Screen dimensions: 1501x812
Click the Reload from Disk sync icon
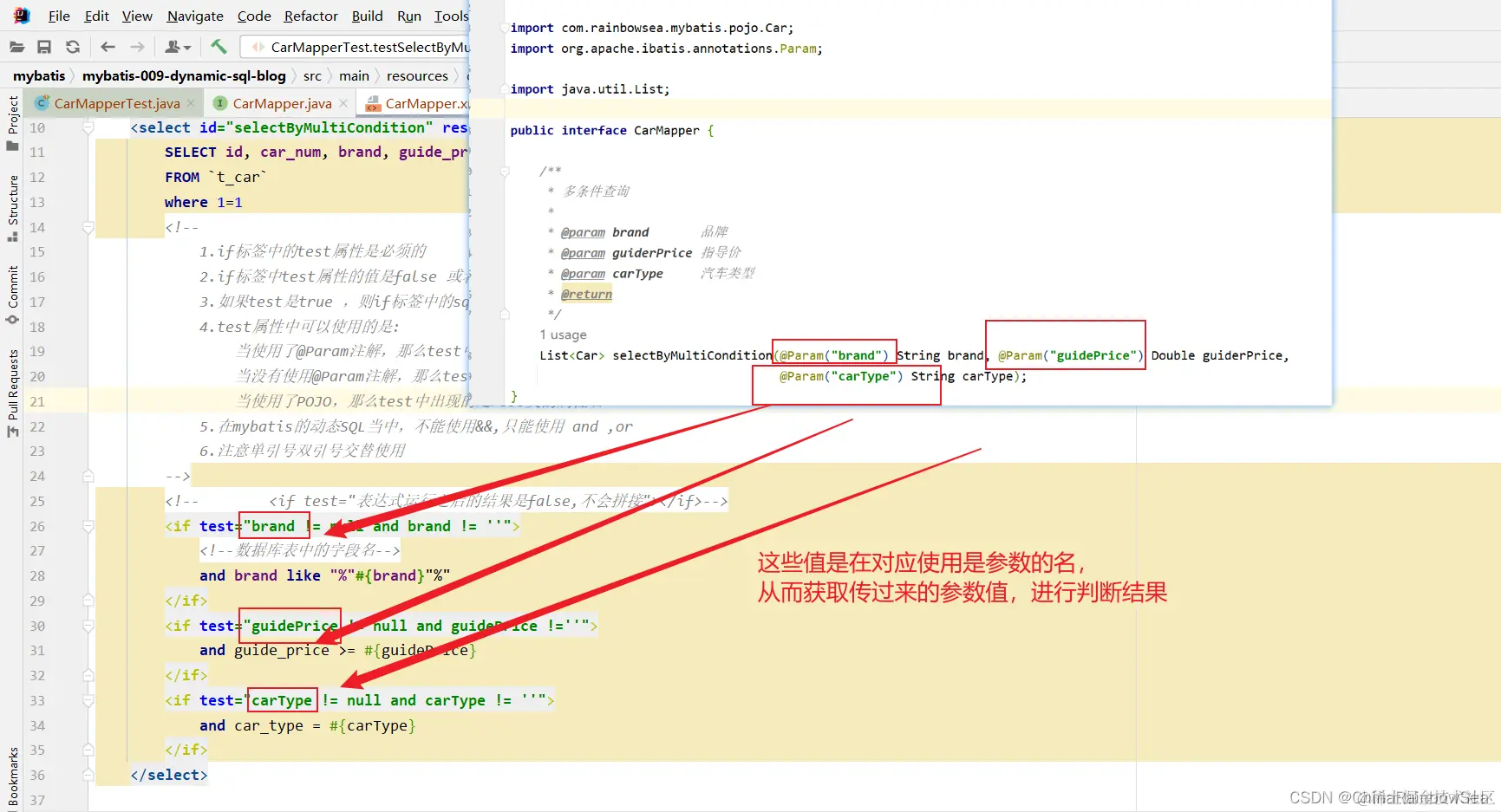73,47
